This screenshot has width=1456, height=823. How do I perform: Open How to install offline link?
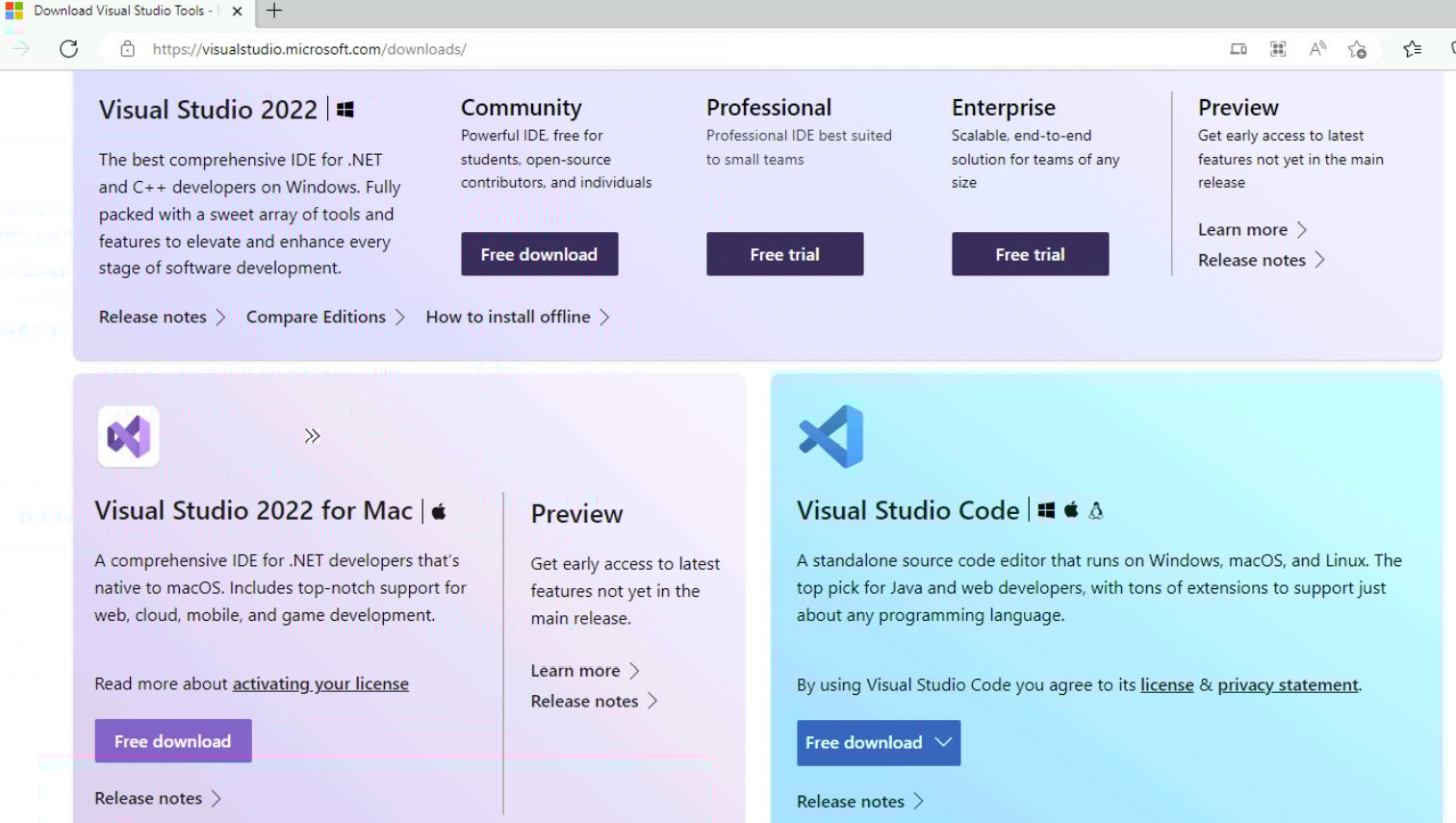(x=518, y=317)
